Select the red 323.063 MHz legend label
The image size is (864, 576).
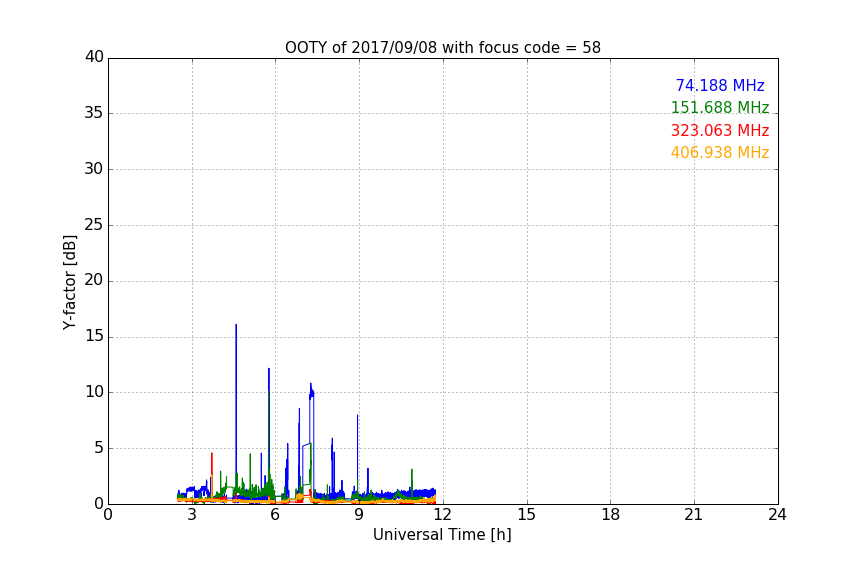pos(720,131)
